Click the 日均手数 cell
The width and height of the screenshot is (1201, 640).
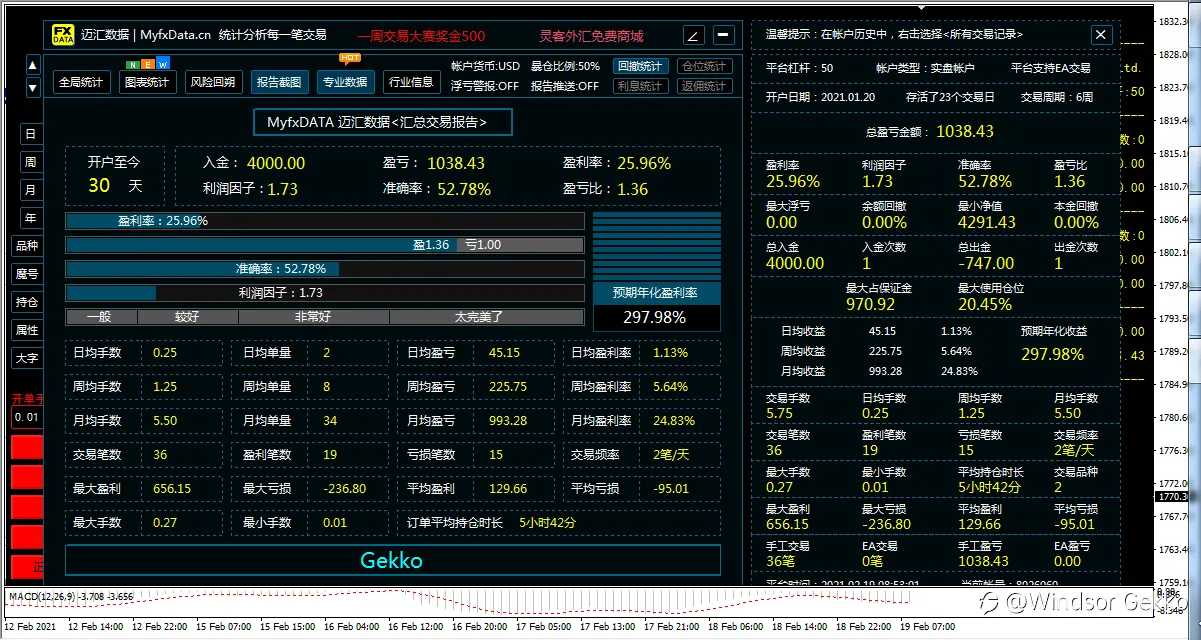point(143,353)
